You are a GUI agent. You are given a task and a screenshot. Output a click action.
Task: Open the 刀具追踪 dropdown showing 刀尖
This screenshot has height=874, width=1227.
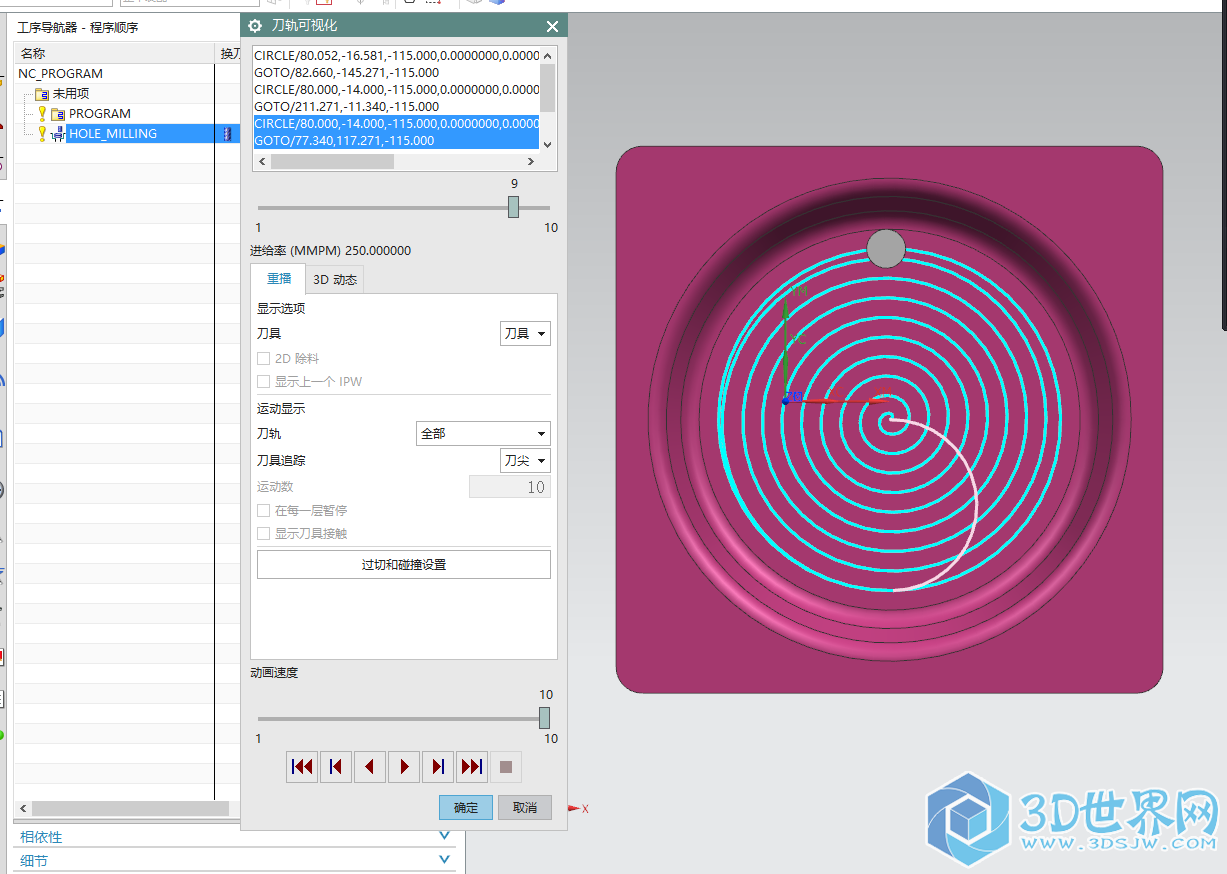click(x=525, y=461)
